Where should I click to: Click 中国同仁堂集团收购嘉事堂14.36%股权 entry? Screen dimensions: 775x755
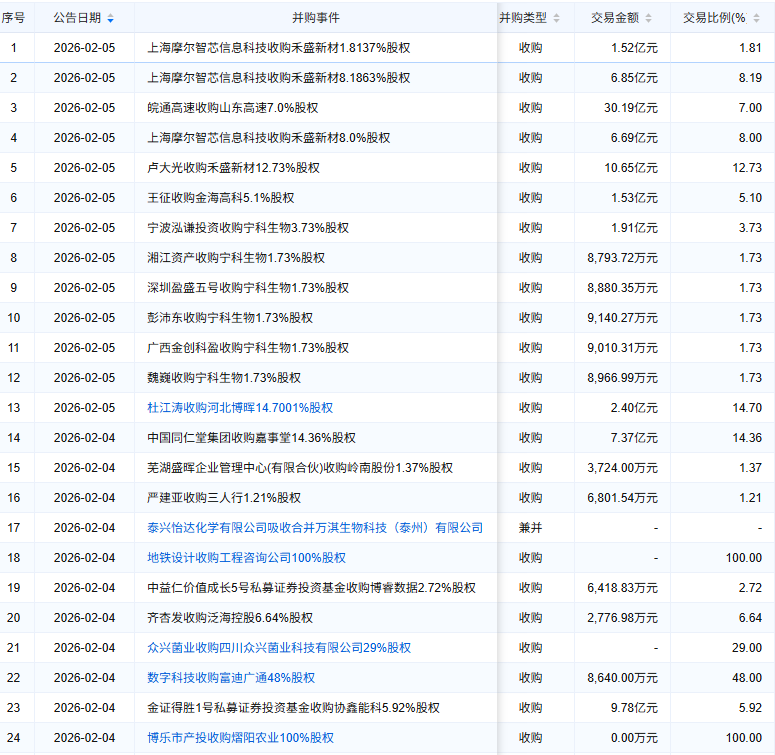(x=251, y=438)
